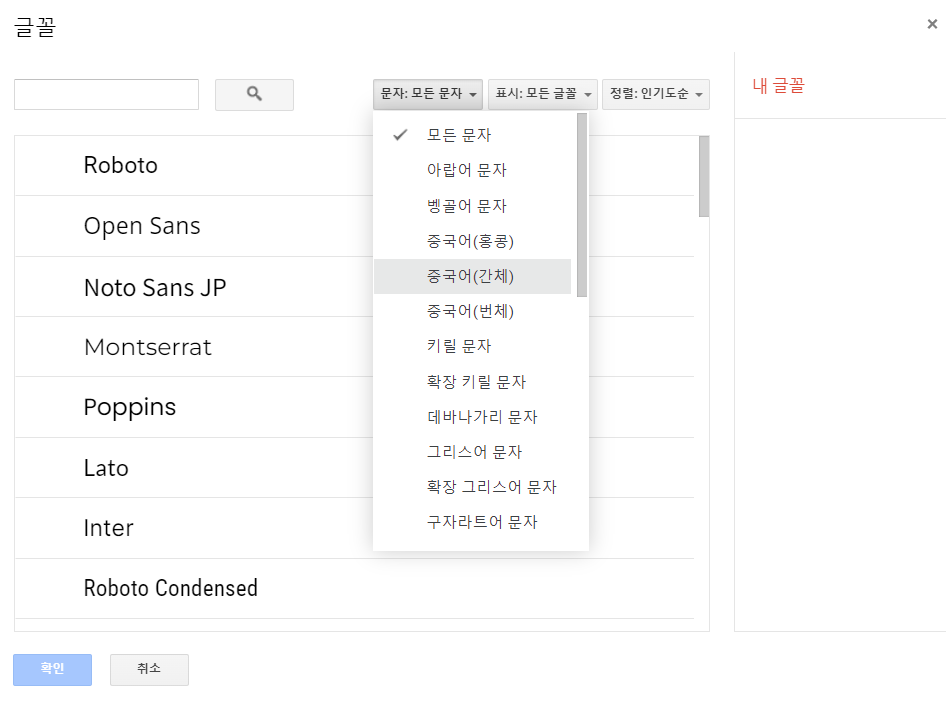Select the highlighted 중국어(간체) option
The width and height of the screenshot is (946, 703).
click(472, 276)
